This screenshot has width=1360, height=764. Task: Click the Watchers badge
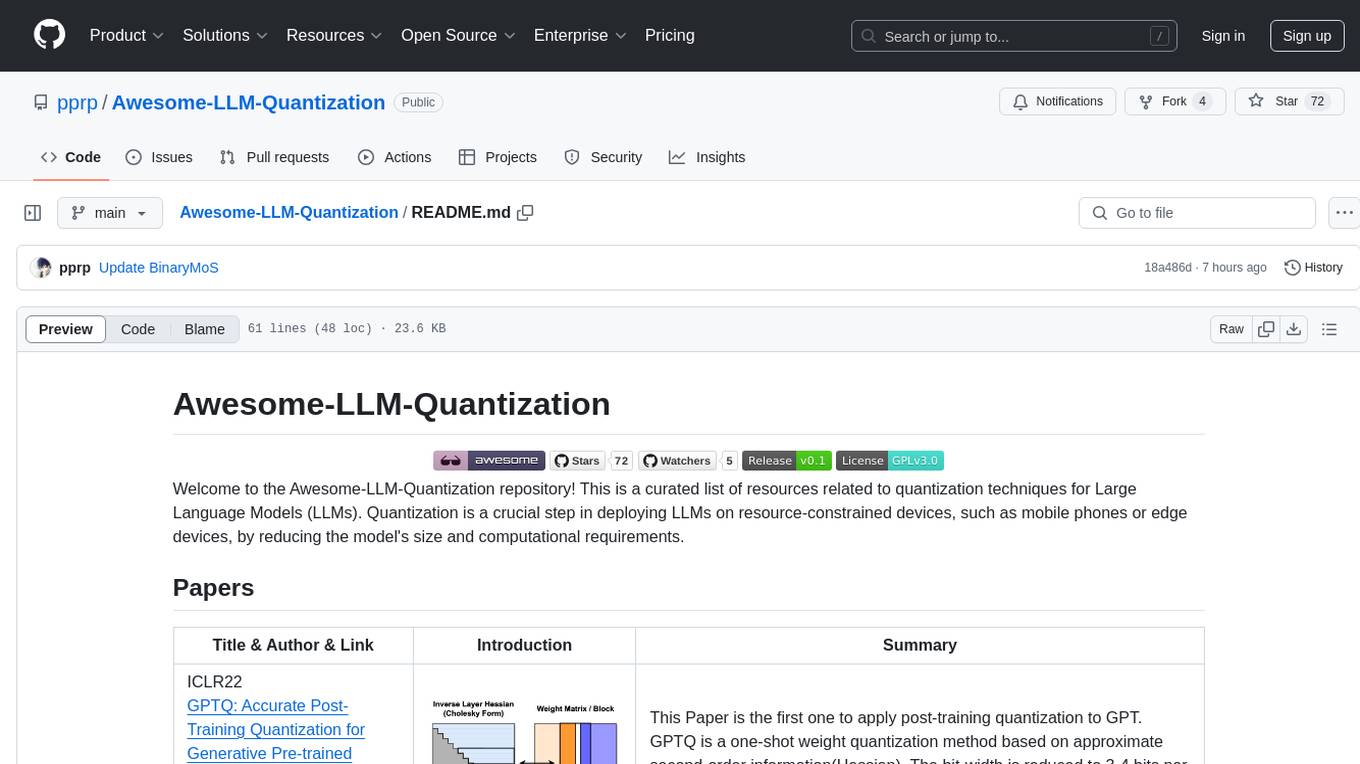688,460
